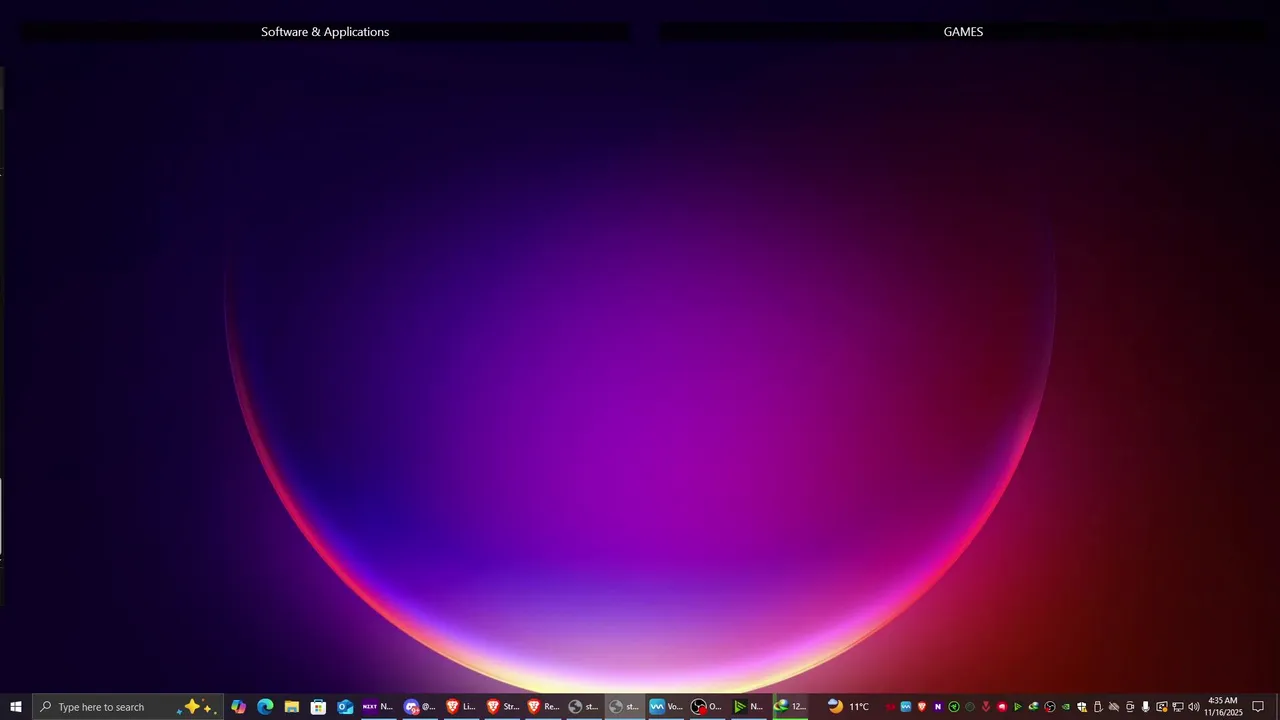
Task: Open the Voicemod tray icon
Action: [x=906, y=707]
